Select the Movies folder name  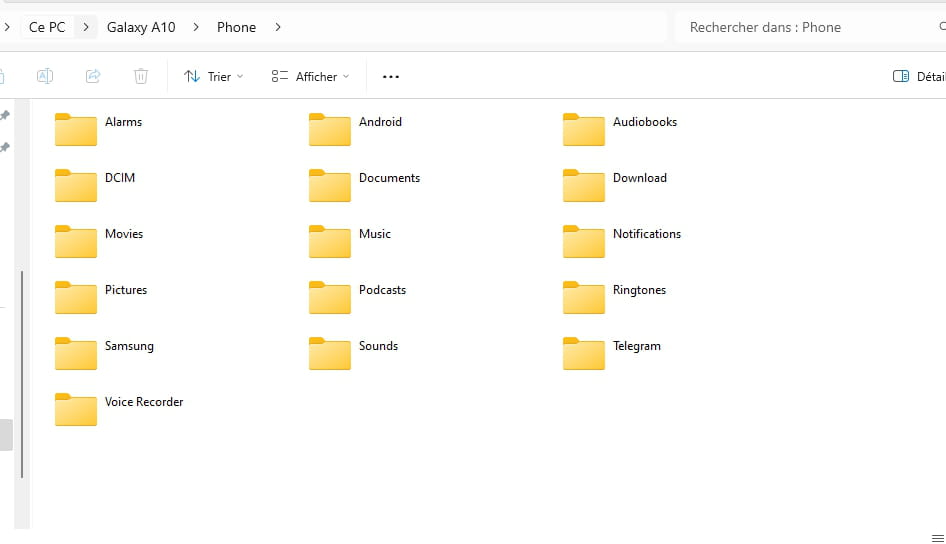[x=124, y=234]
